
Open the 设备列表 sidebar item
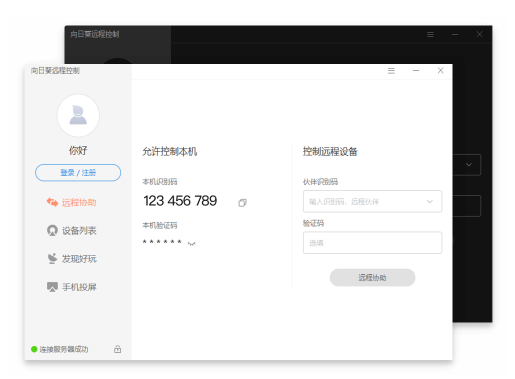[71, 230]
